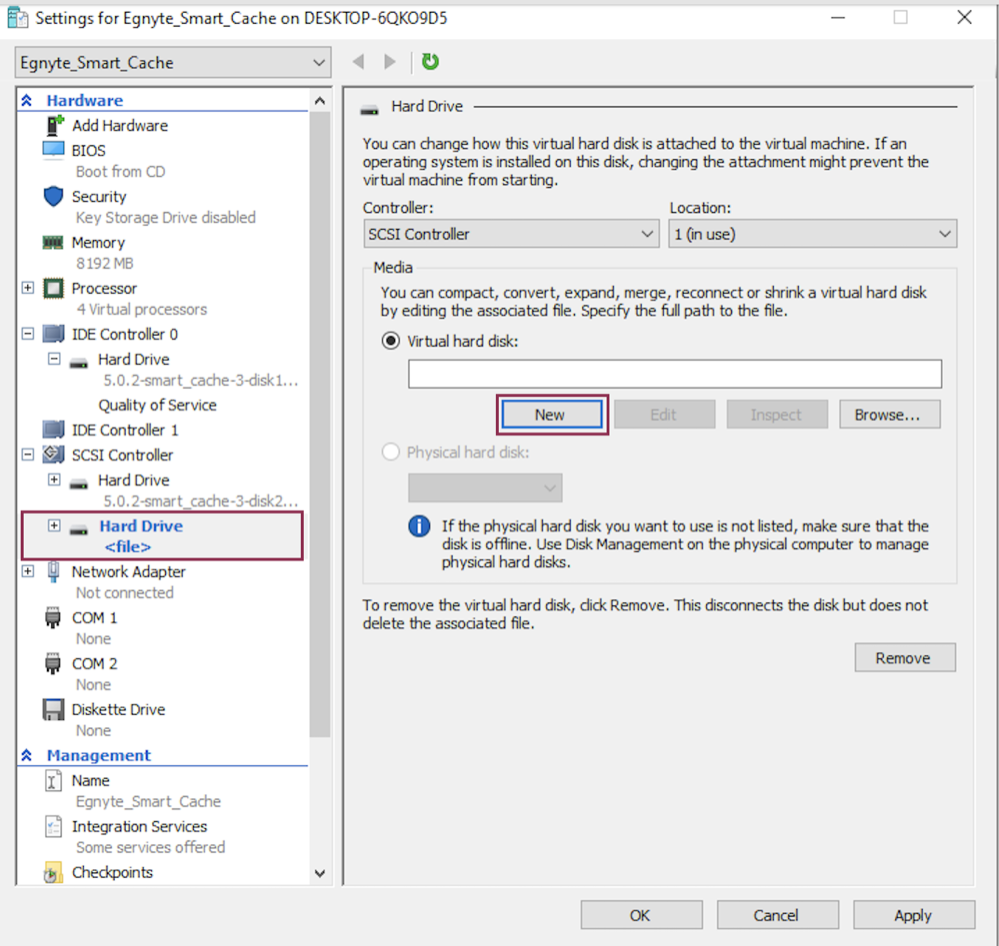The height and width of the screenshot is (946, 999).
Task: Collapse the IDE Controller 0 node
Action: (x=28, y=333)
